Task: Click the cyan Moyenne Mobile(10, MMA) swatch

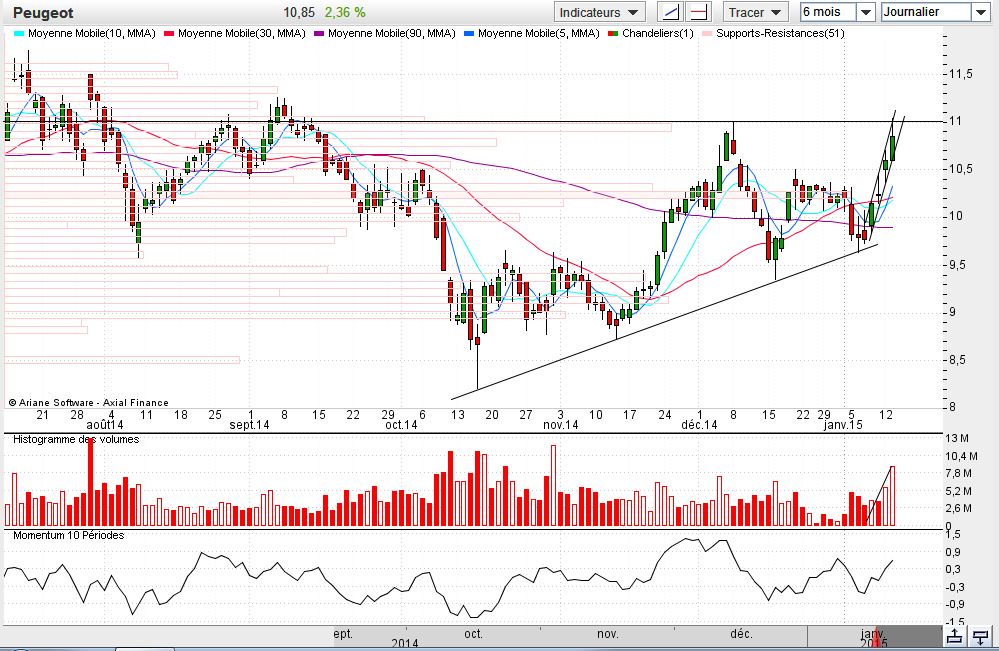Action: (20, 33)
